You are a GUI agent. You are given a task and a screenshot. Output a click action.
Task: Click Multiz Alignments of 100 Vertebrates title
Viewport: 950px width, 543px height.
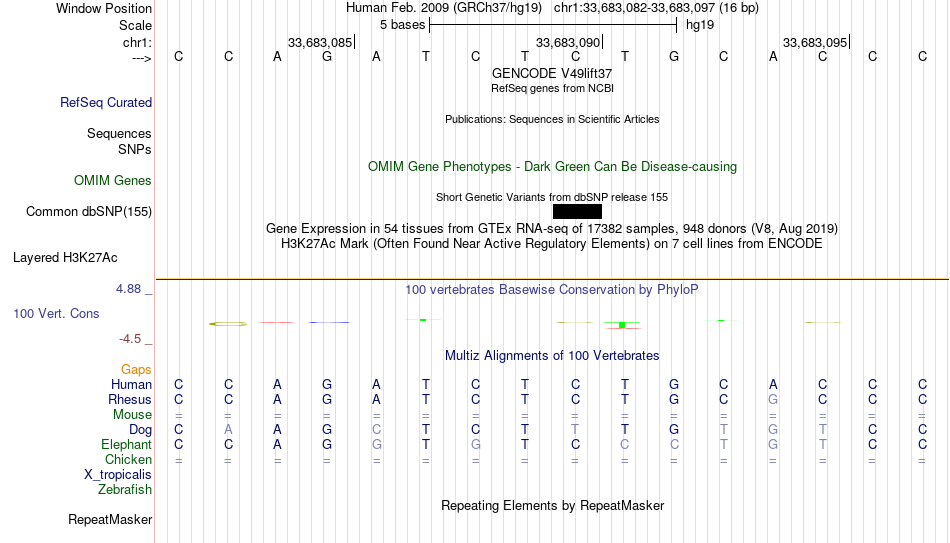(552, 356)
